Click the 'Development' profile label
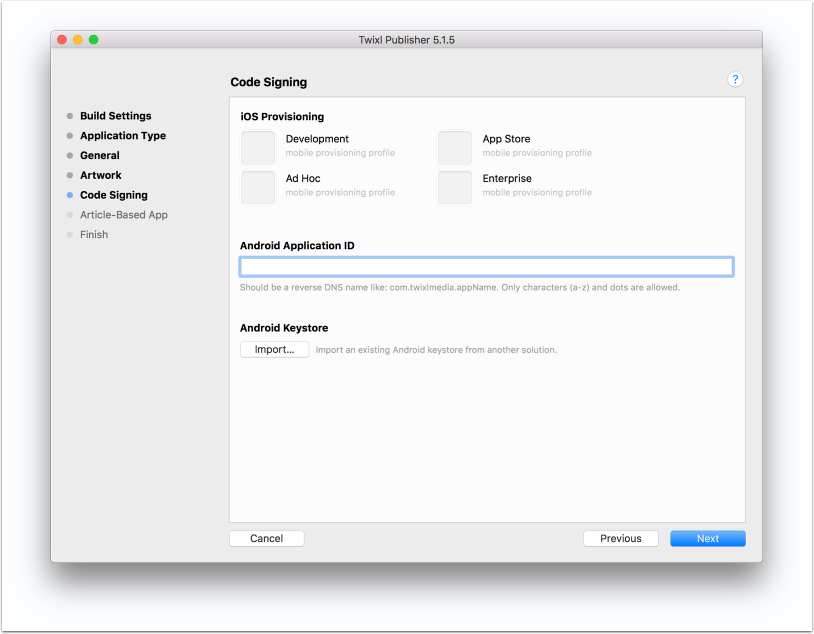The width and height of the screenshot is (814, 634). (317, 139)
